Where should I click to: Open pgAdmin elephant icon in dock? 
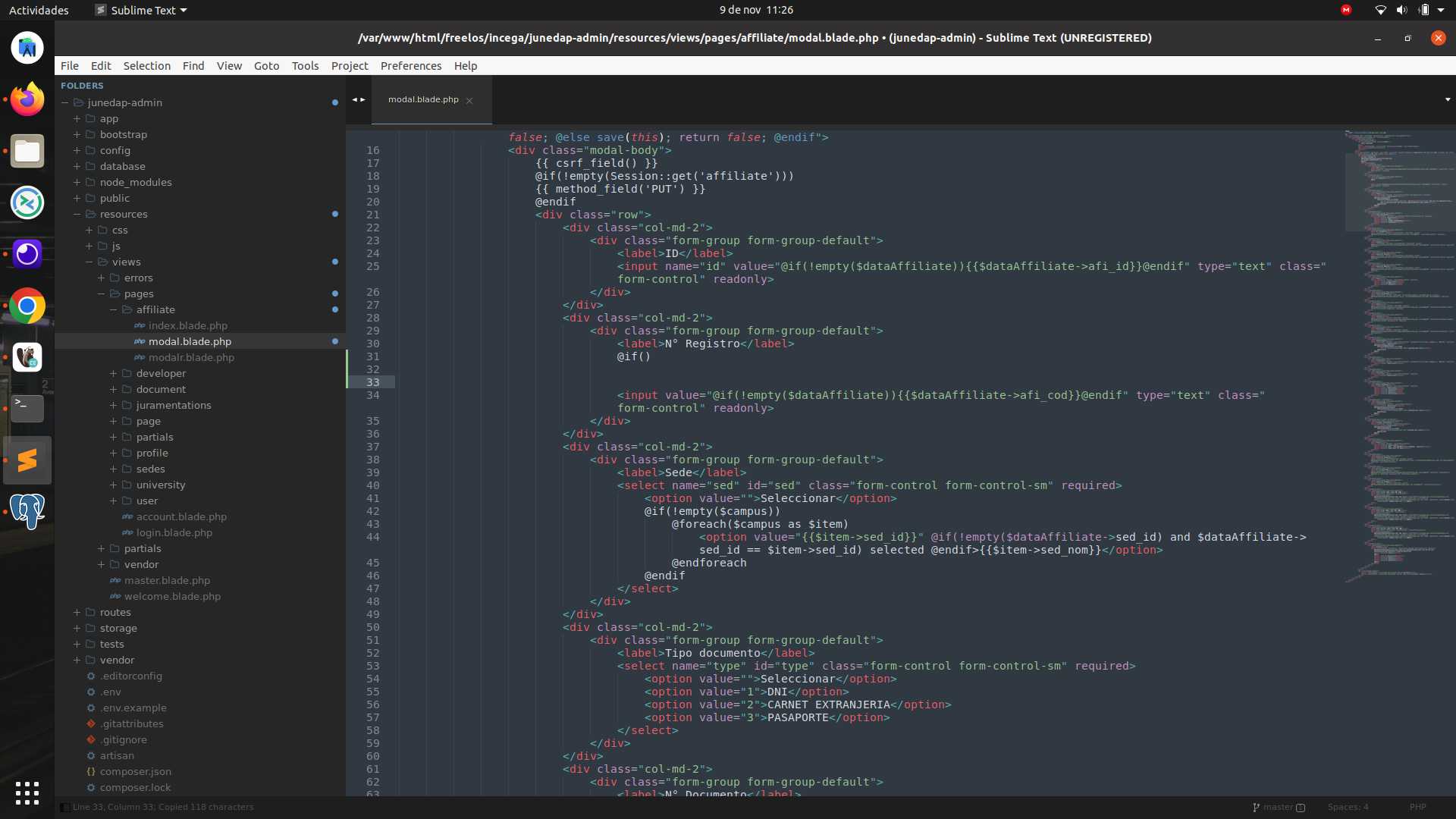click(27, 511)
